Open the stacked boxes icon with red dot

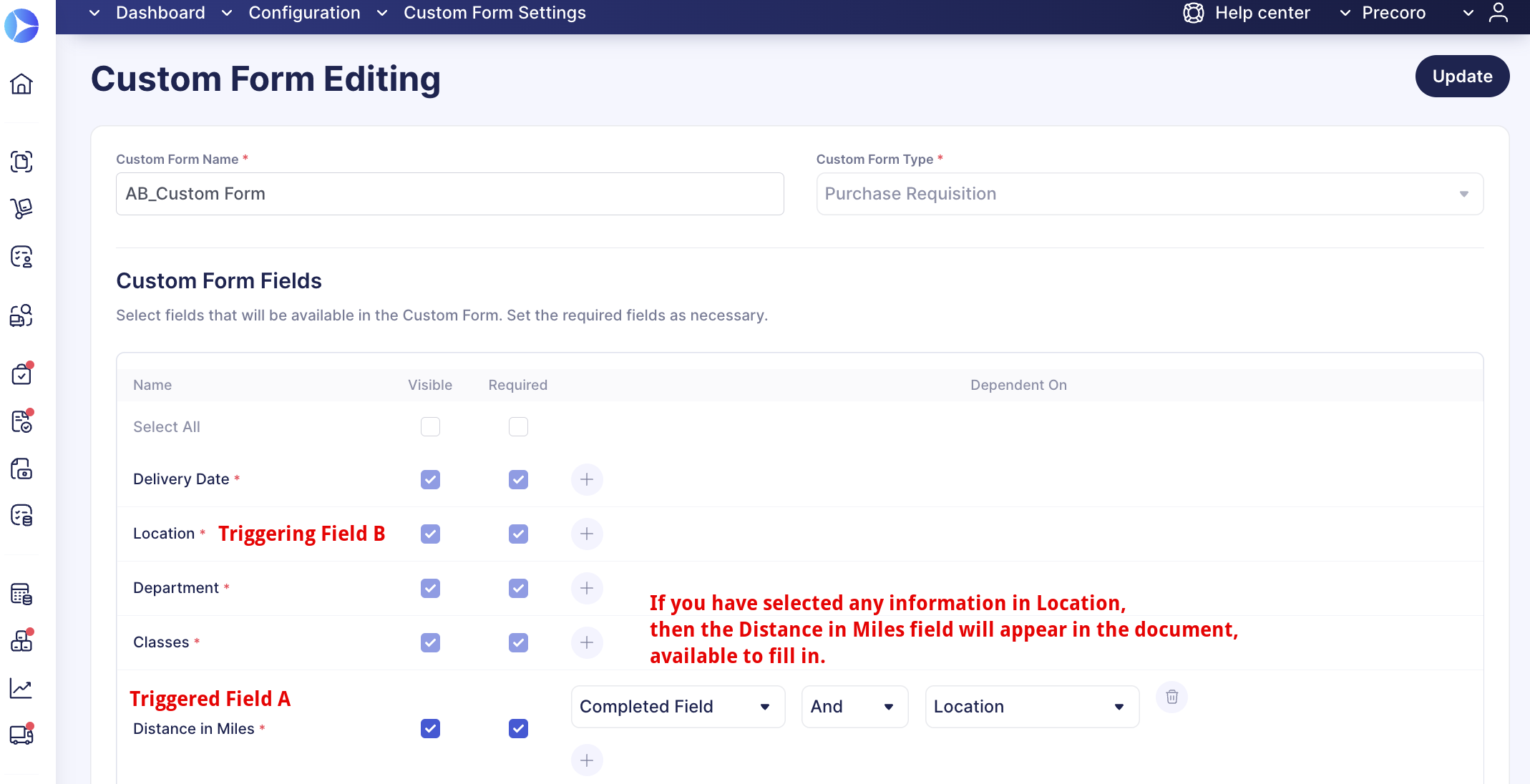click(22, 640)
